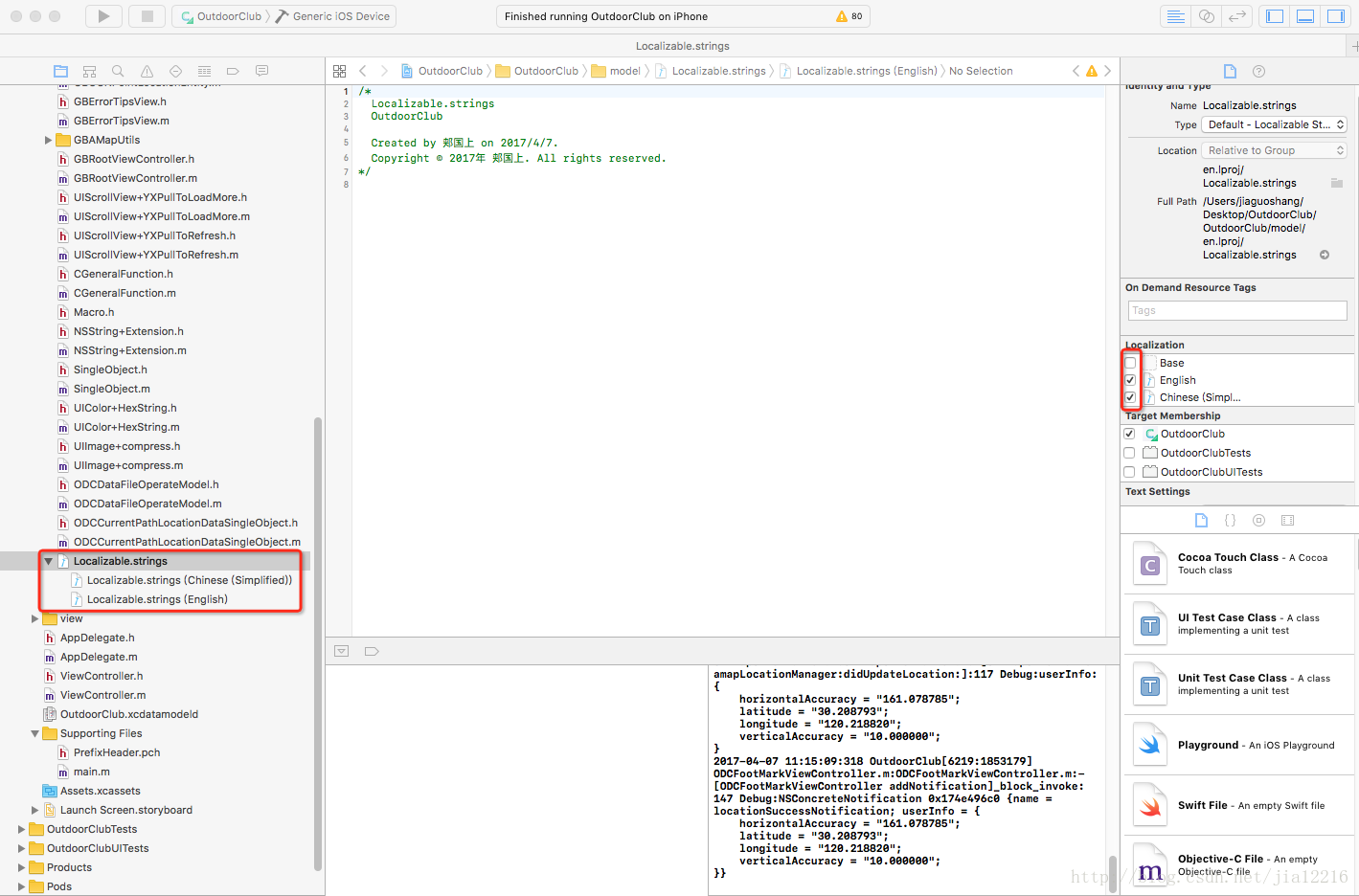
Task: Collapse the Supporting Files group
Action: pos(34,733)
